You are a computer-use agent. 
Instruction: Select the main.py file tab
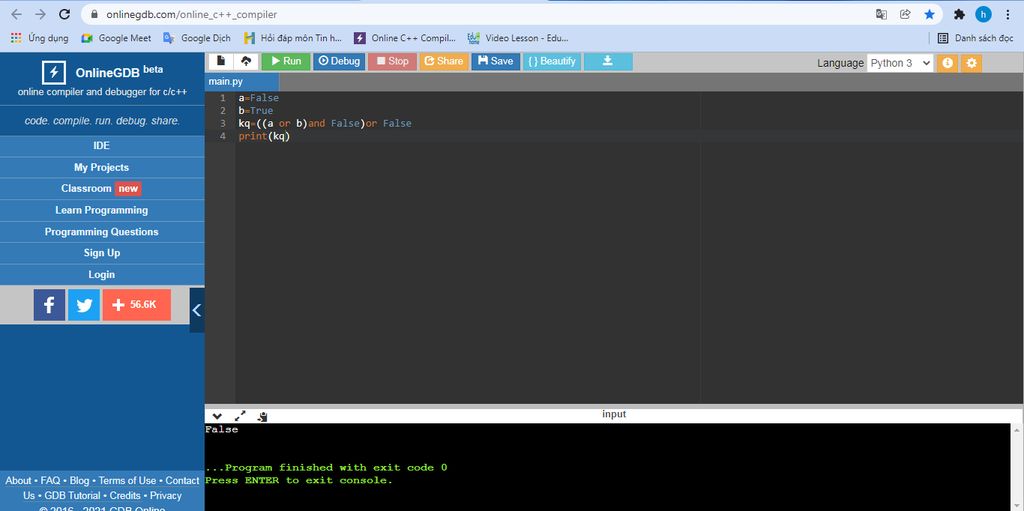coord(242,82)
